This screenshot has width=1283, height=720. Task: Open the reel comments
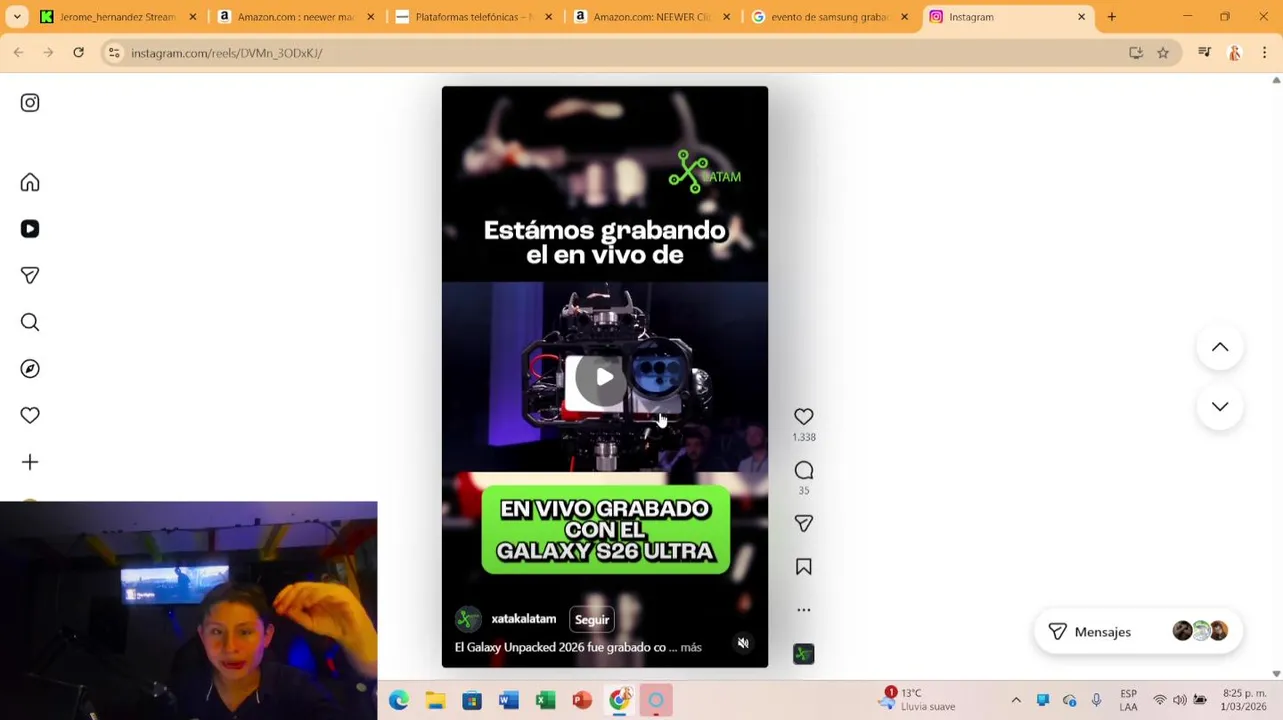(x=804, y=470)
